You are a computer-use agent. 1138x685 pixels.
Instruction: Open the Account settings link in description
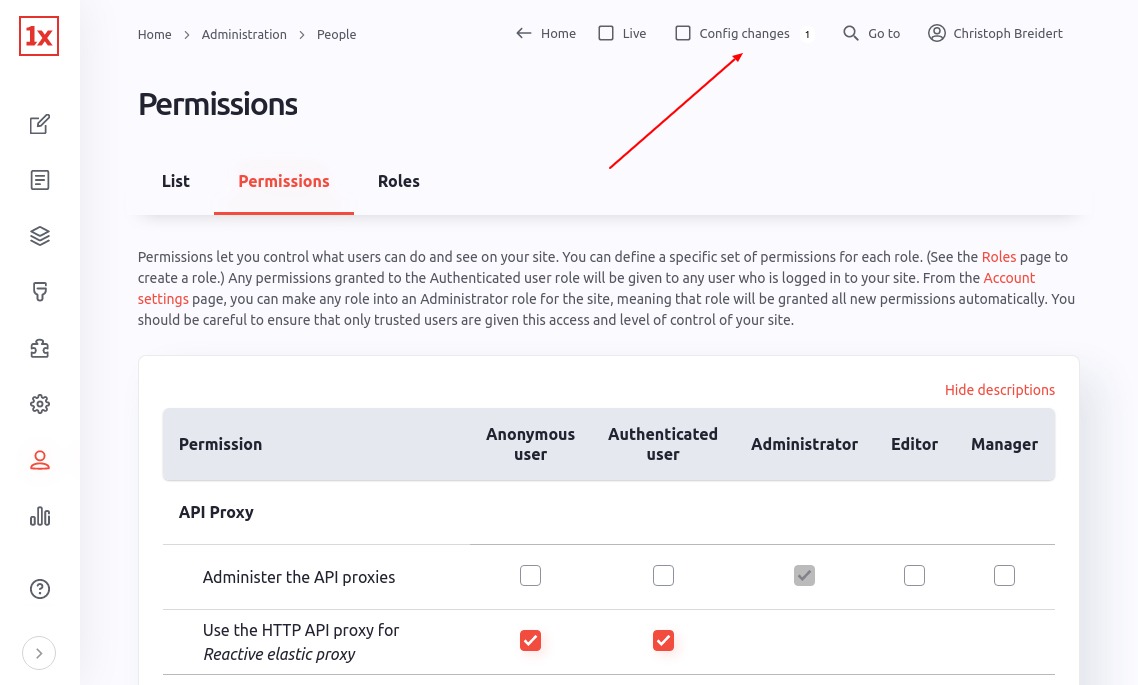pos(1009,278)
